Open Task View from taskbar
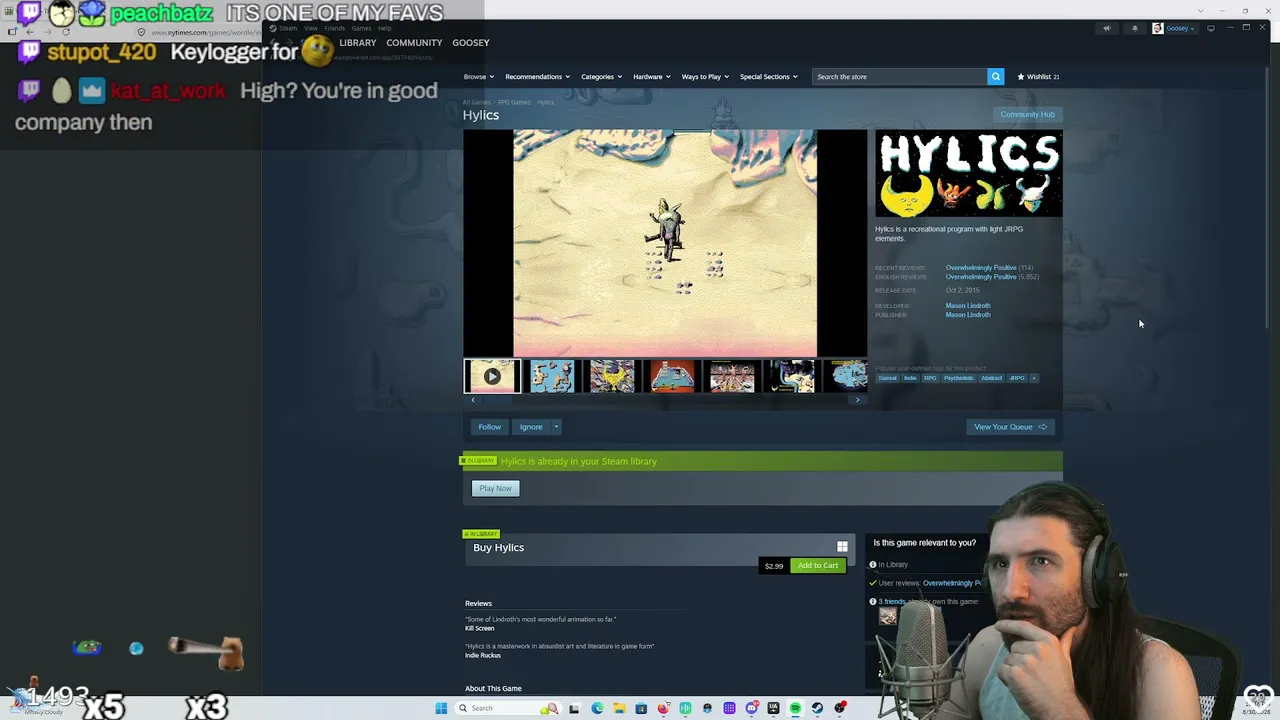The width and height of the screenshot is (1280, 720). click(x=574, y=708)
